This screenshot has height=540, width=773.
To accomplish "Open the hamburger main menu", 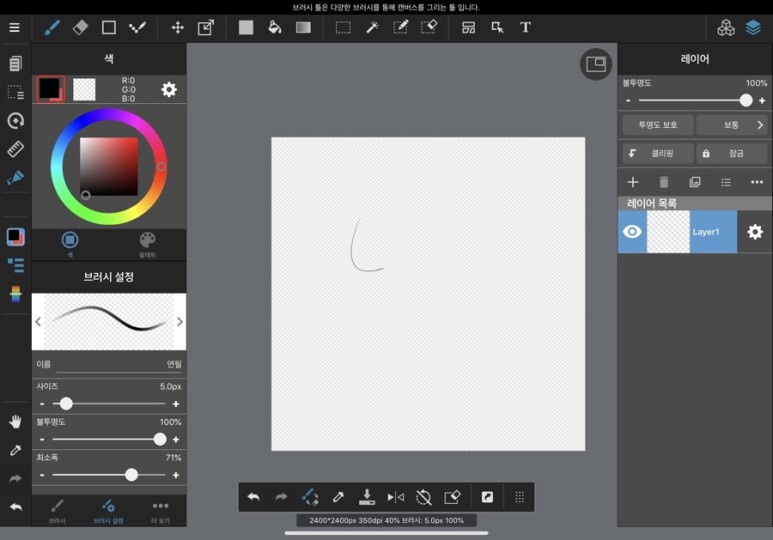I will point(14,28).
